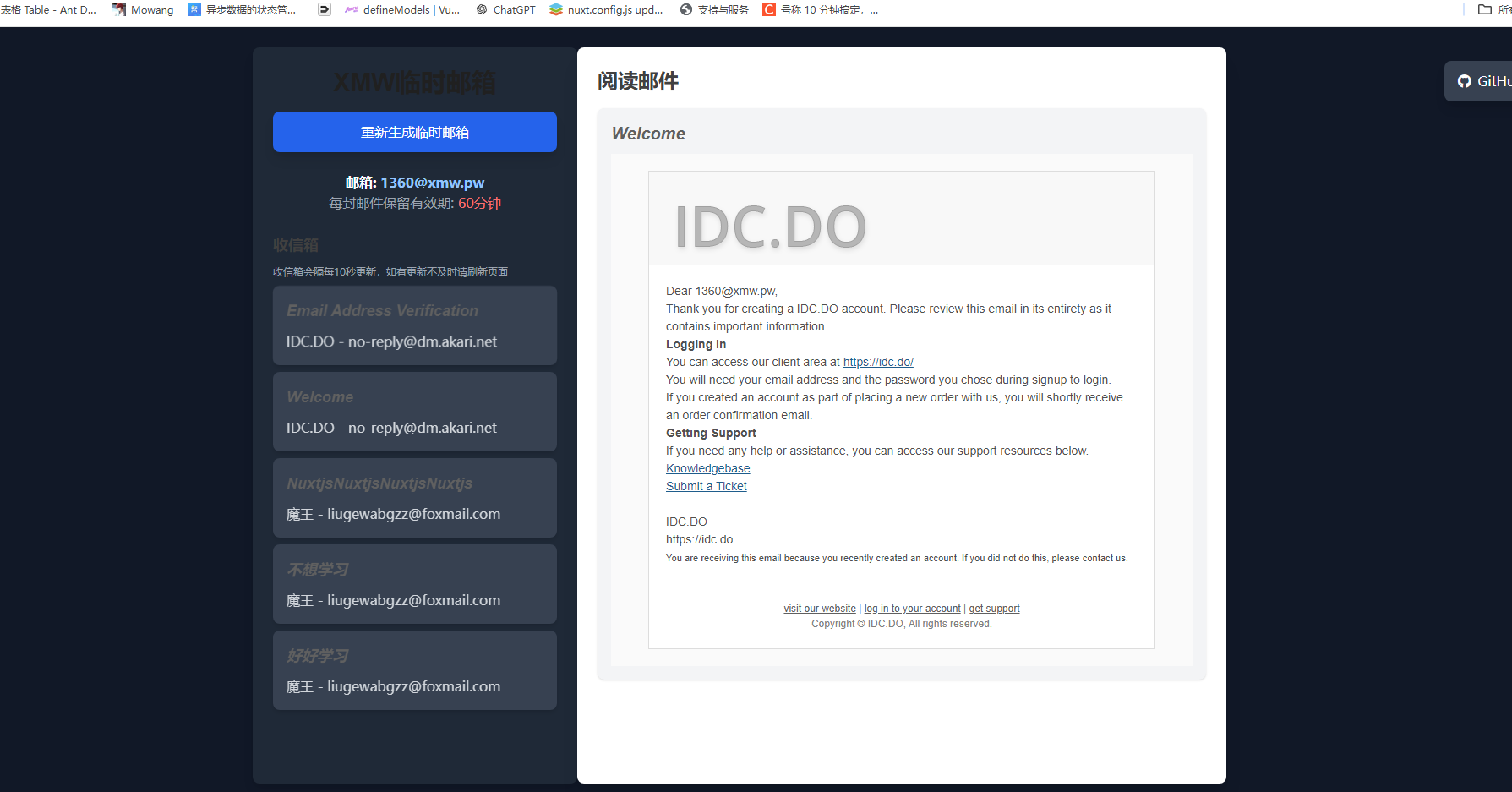This screenshot has width=1512, height=792.
Task: Click the 阅读邮件 heading
Action: click(638, 81)
